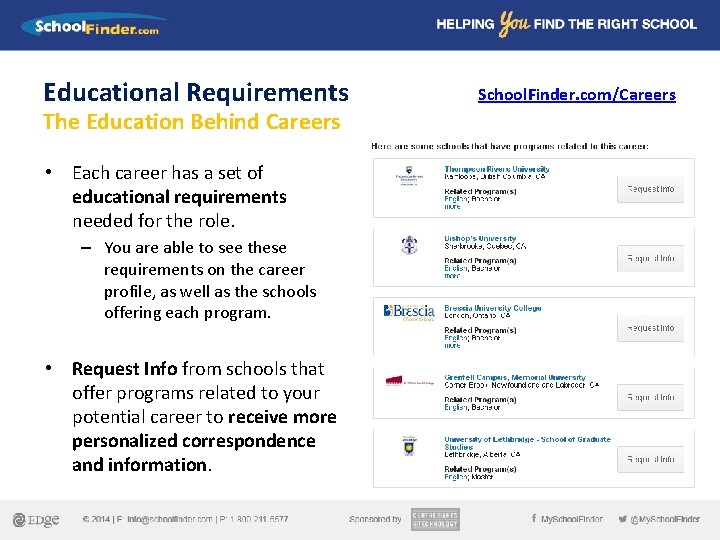Screen dimensions: 720x540
Task: Open the Bishop's University listing link
Action: (x=480, y=238)
